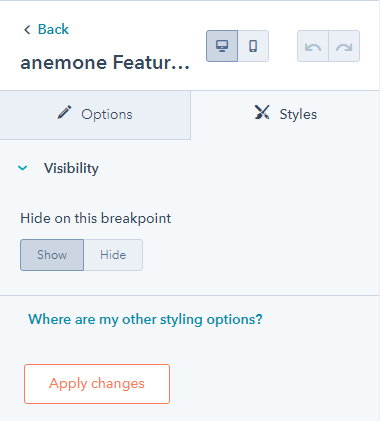The image size is (380, 421).
Task: Open the Styles tab
Action: [285, 115]
